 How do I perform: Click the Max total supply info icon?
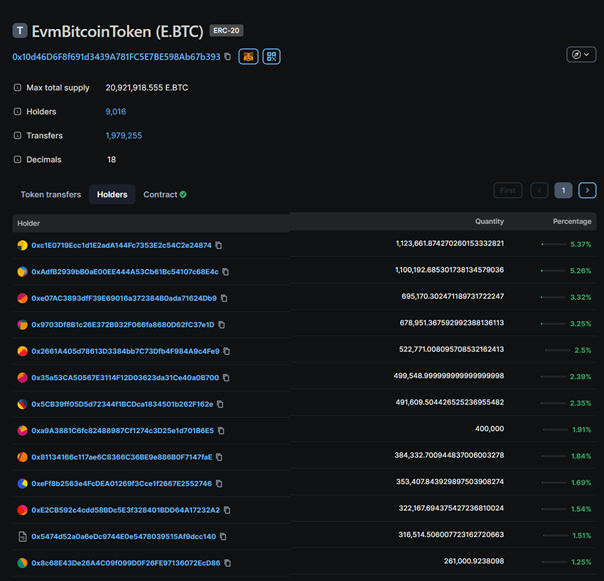tap(17, 87)
